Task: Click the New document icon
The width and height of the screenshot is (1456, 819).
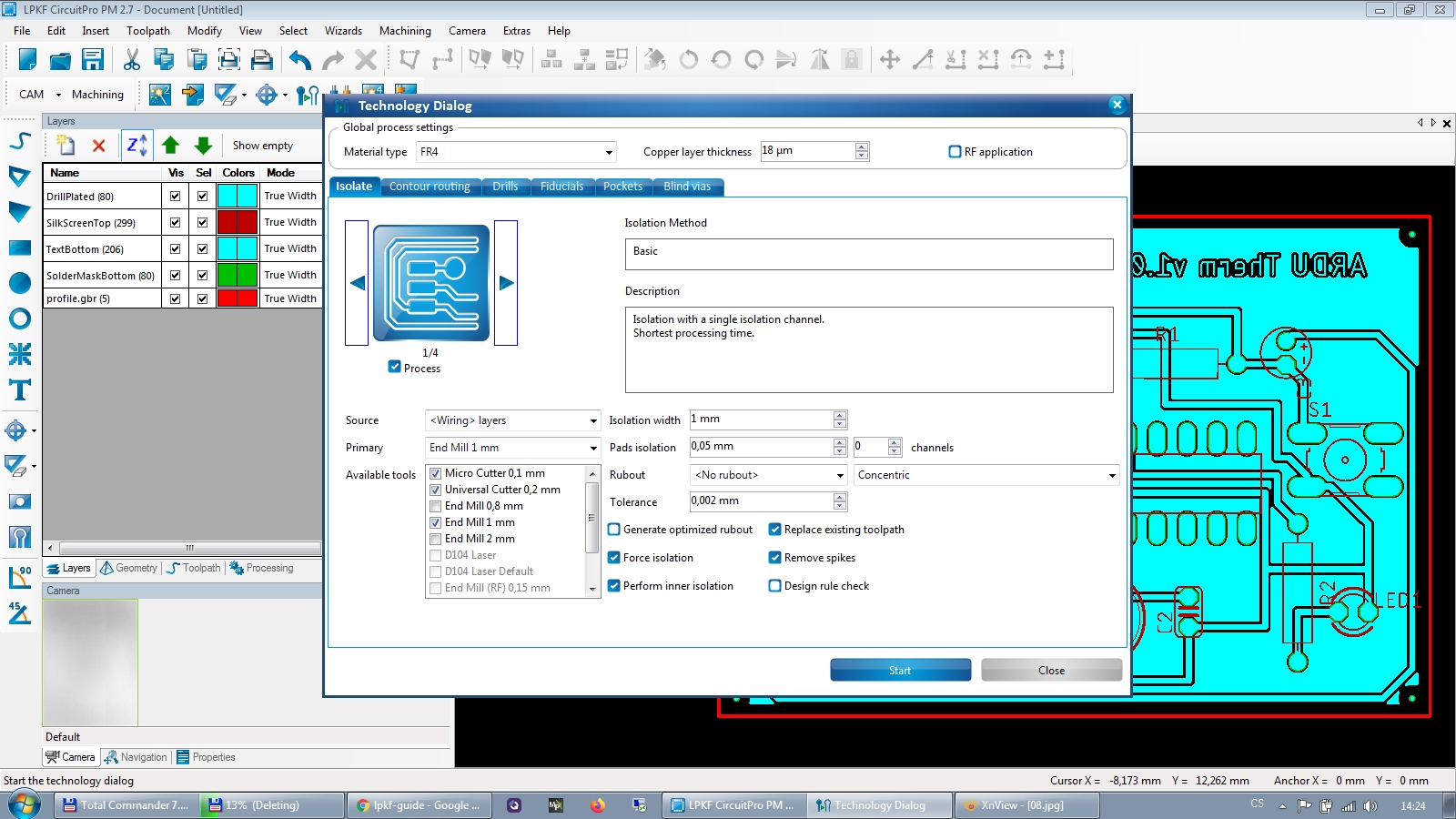Action: pyautogui.click(x=27, y=60)
